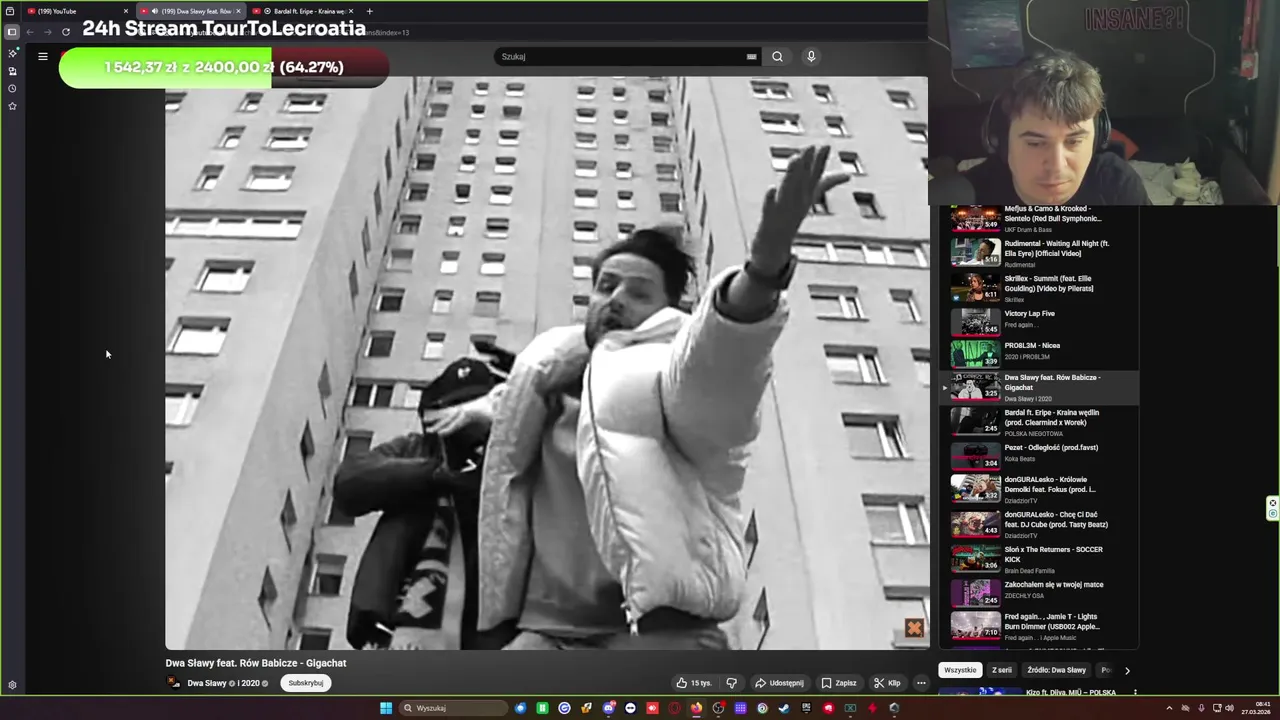Open options menu for Kizo video
The image size is (1280, 720).
pyautogui.click(x=1135, y=692)
